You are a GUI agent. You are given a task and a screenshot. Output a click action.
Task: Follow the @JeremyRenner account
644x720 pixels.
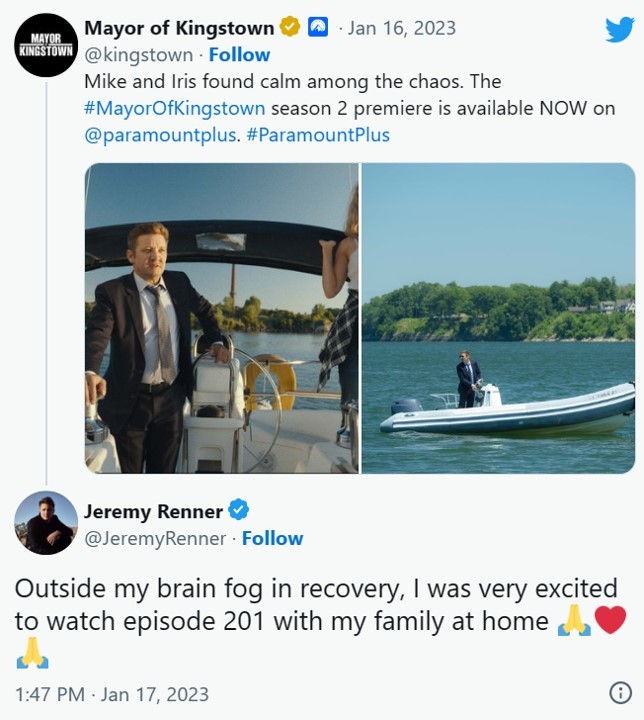click(272, 539)
